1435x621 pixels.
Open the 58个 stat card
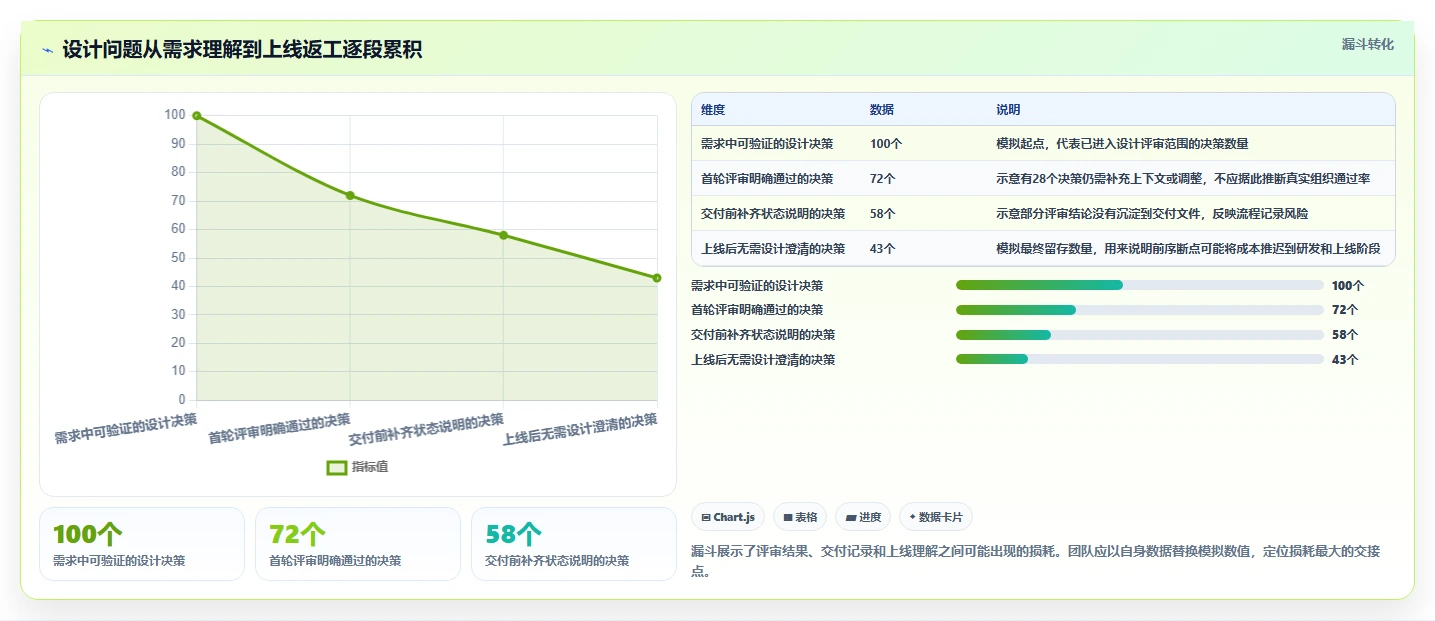click(574, 544)
